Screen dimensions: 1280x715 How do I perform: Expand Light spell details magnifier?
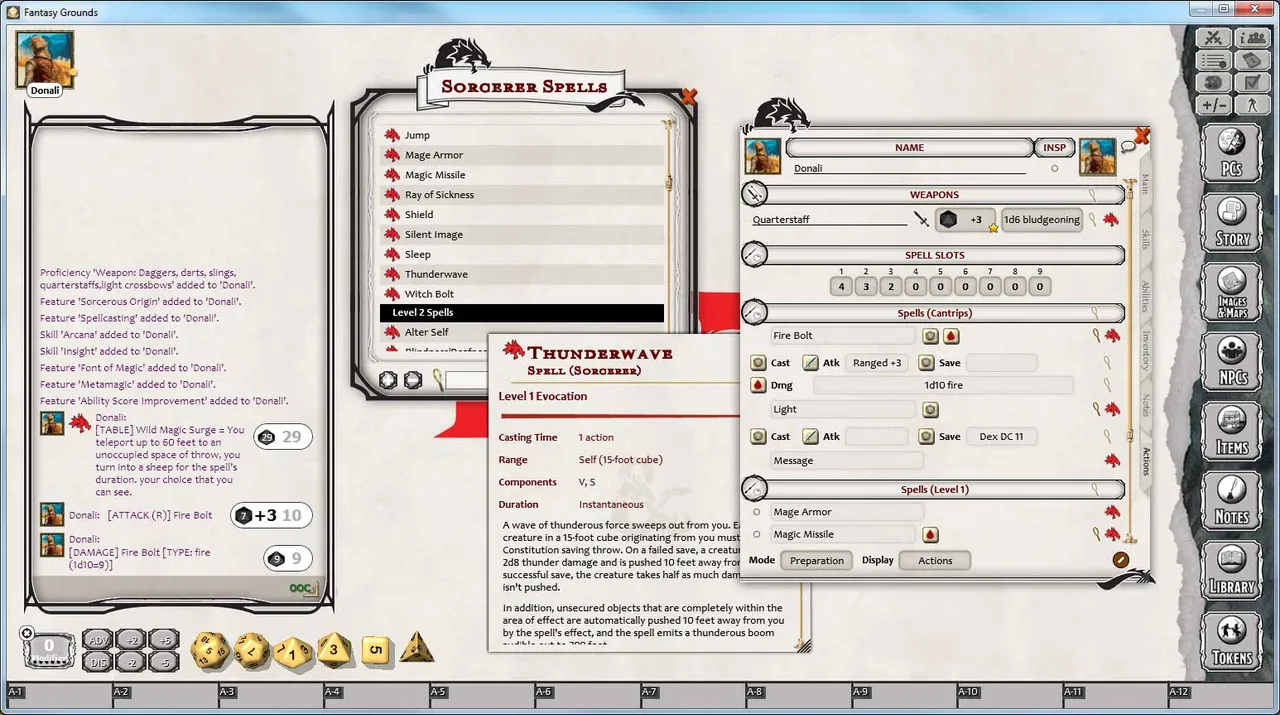click(1096, 409)
